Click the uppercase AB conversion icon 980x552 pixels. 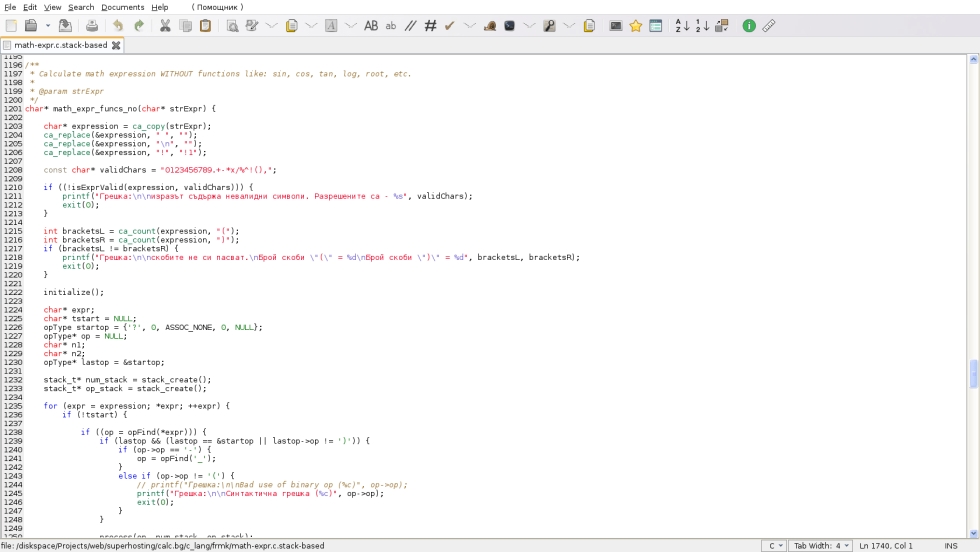(x=371, y=26)
